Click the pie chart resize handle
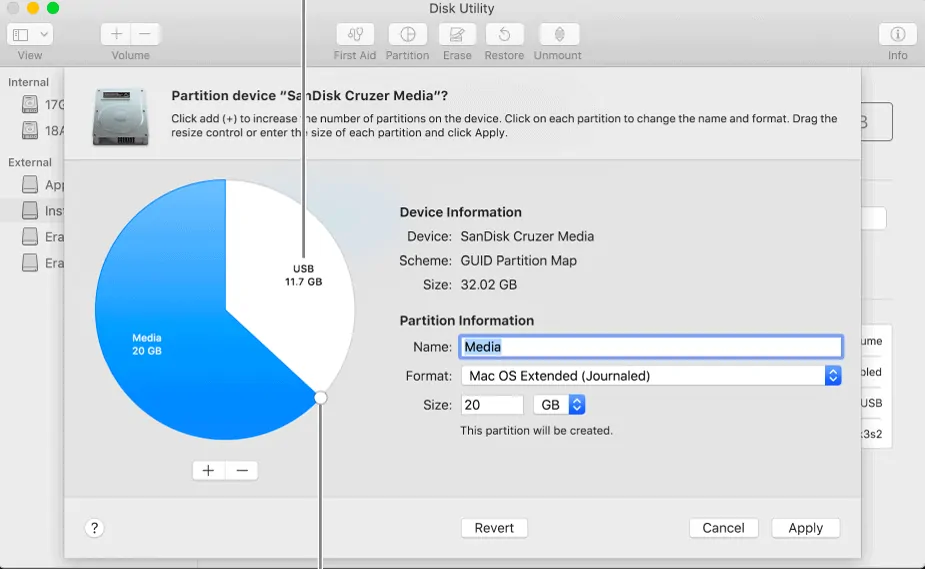This screenshot has width=925, height=569. coord(321,397)
